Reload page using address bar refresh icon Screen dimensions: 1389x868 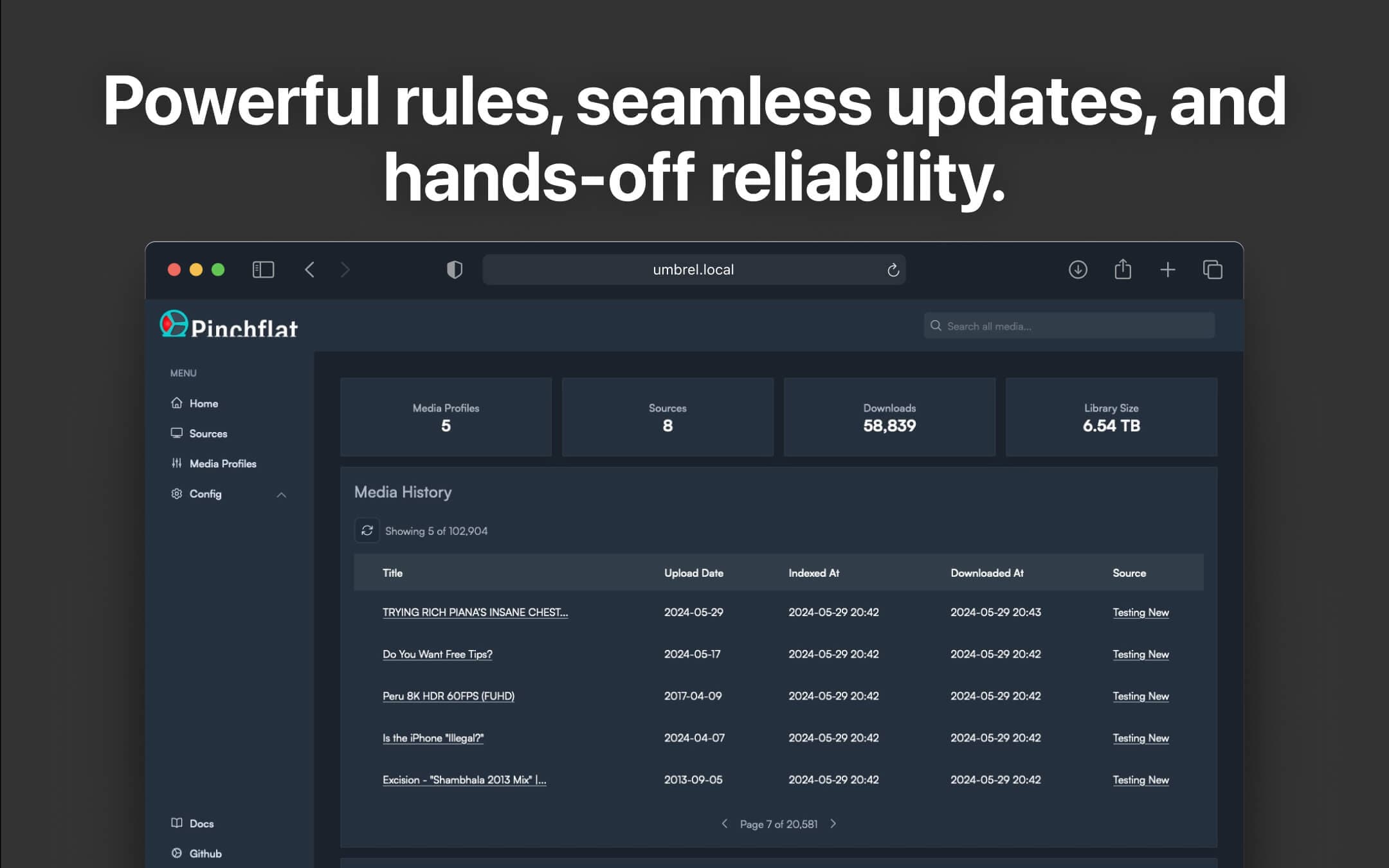893,270
